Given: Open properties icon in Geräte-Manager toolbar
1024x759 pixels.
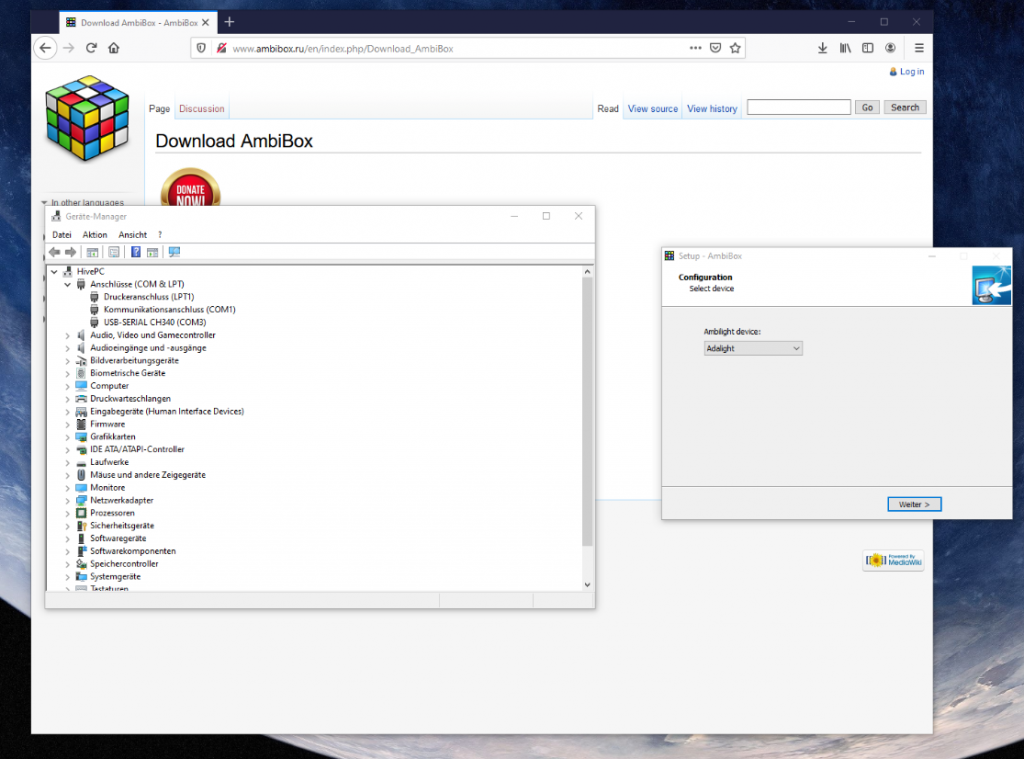Looking at the screenshot, I should 114,252.
